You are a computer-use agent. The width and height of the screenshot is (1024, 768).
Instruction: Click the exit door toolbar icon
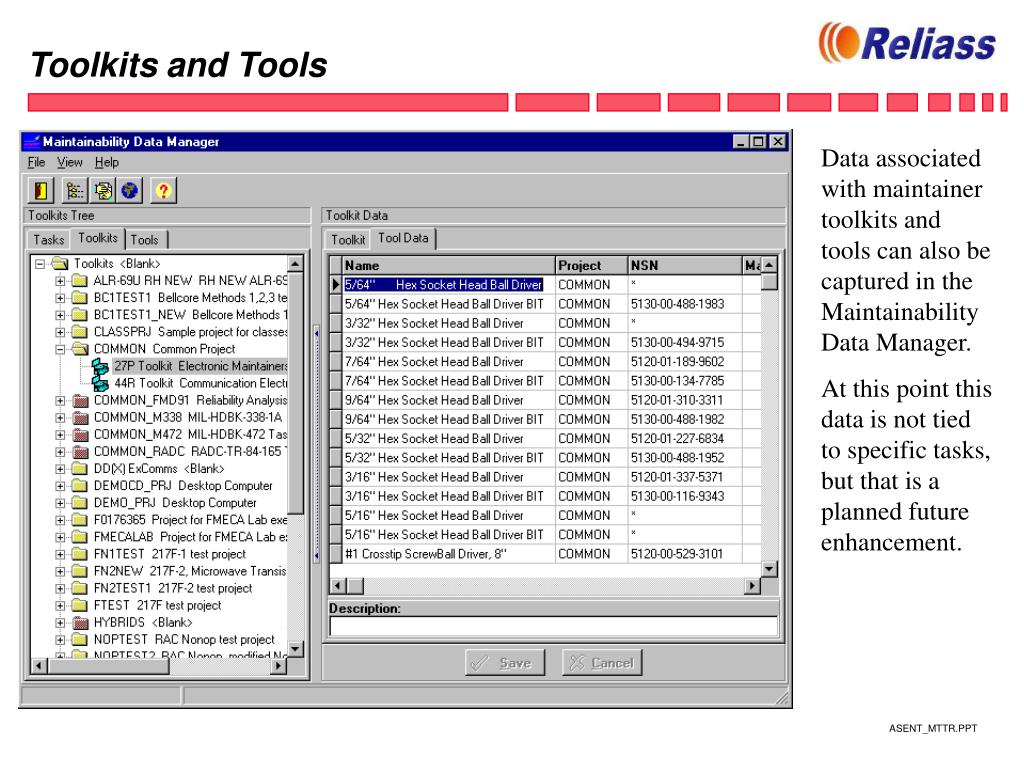[x=41, y=191]
